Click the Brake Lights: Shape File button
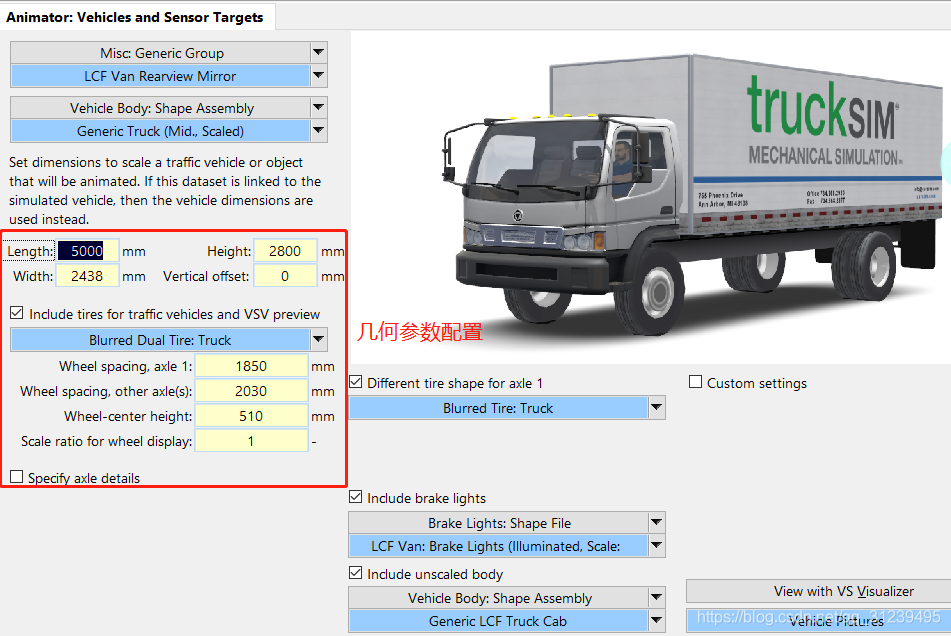 499,523
